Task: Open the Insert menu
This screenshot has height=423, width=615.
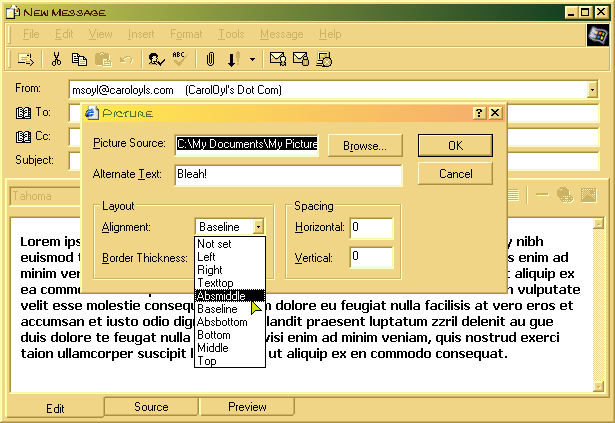Action: point(141,34)
